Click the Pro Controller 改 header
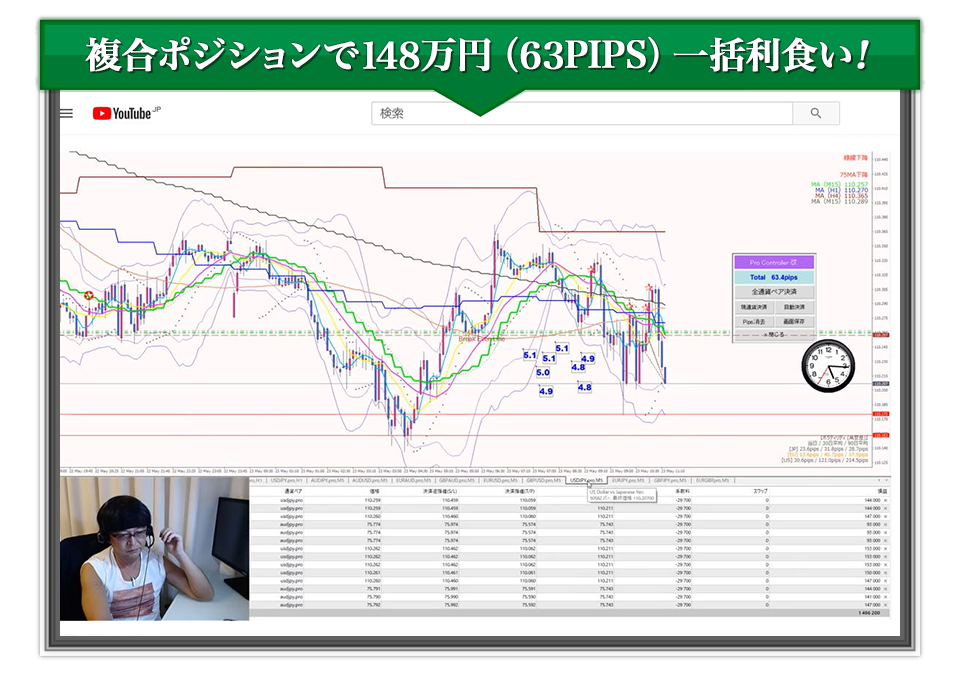Viewport: 960px width, 675px height. point(774,262)
